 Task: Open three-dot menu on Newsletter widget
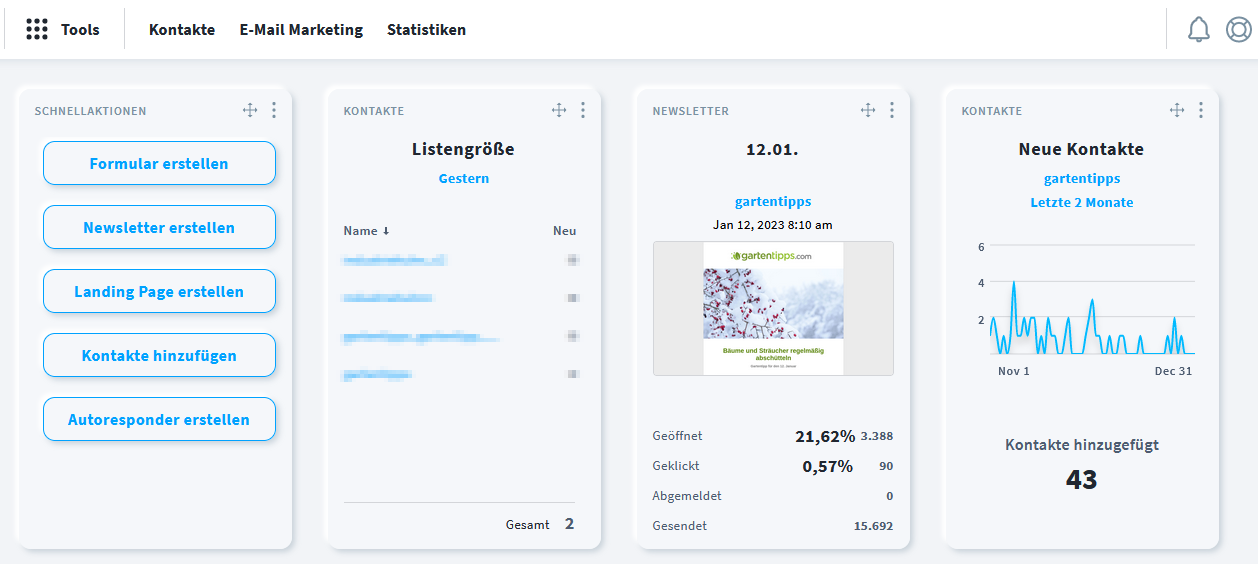pos(892,110)
